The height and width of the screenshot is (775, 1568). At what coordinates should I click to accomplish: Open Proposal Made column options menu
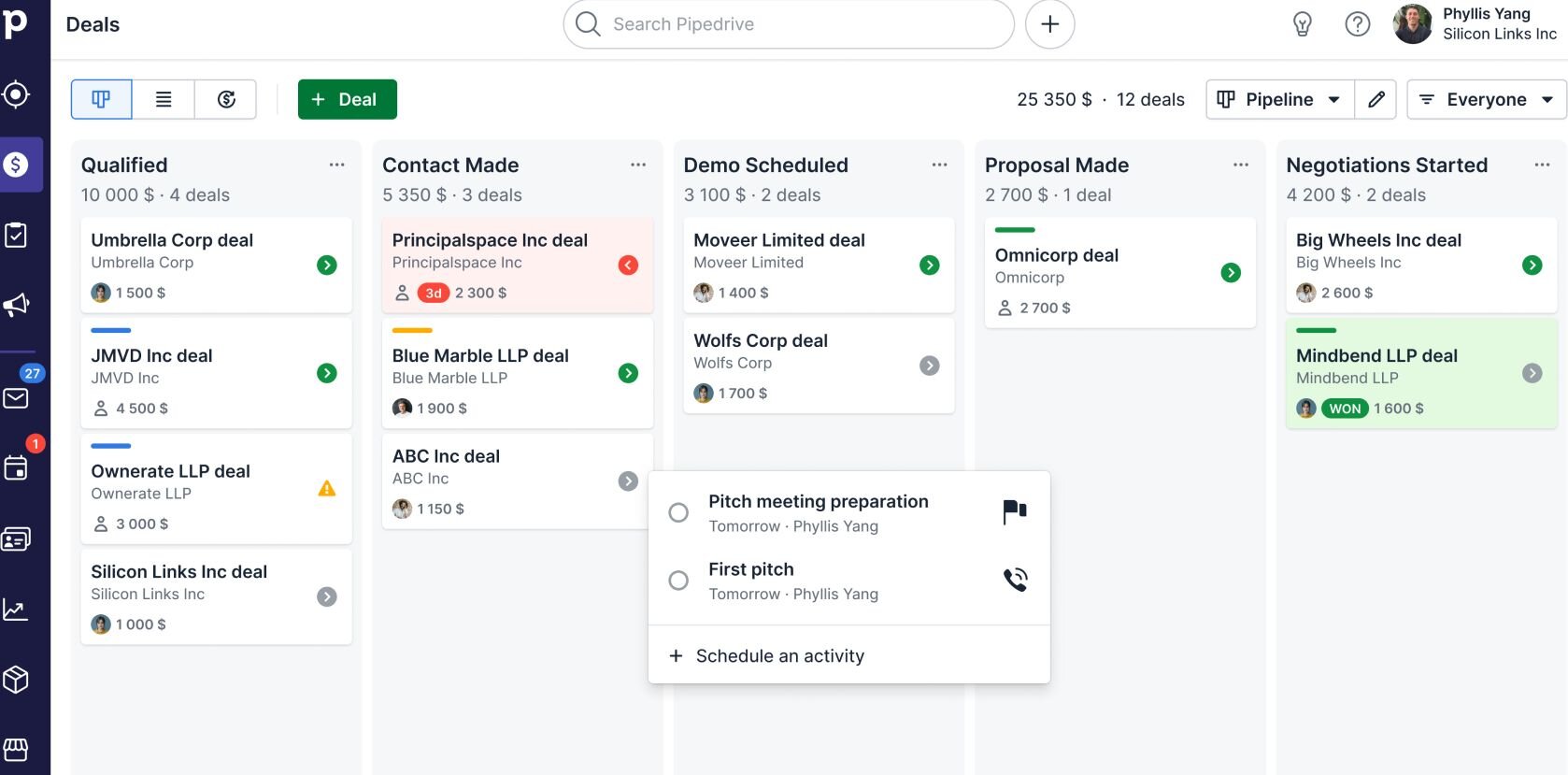coord(1241,165)
